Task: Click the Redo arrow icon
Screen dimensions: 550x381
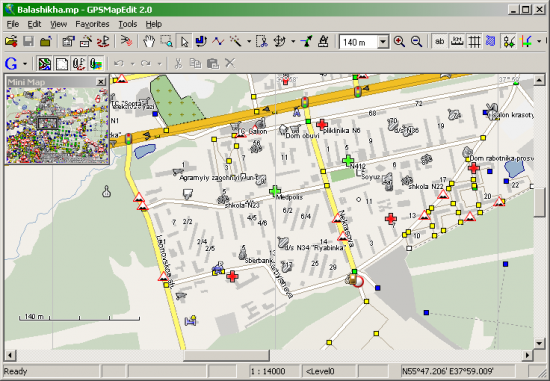Action: 146,64
